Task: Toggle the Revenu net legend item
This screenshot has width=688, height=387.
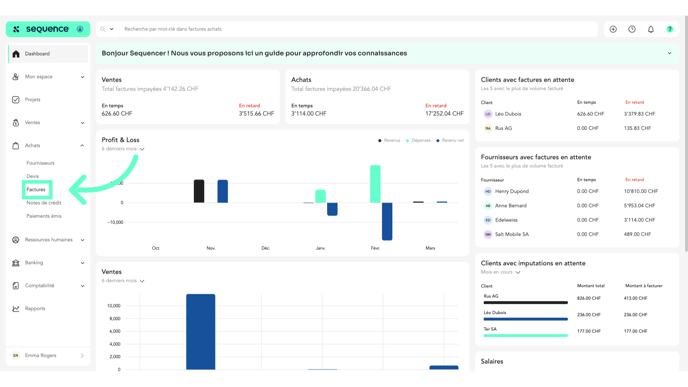Action: (x=450, y=140)
